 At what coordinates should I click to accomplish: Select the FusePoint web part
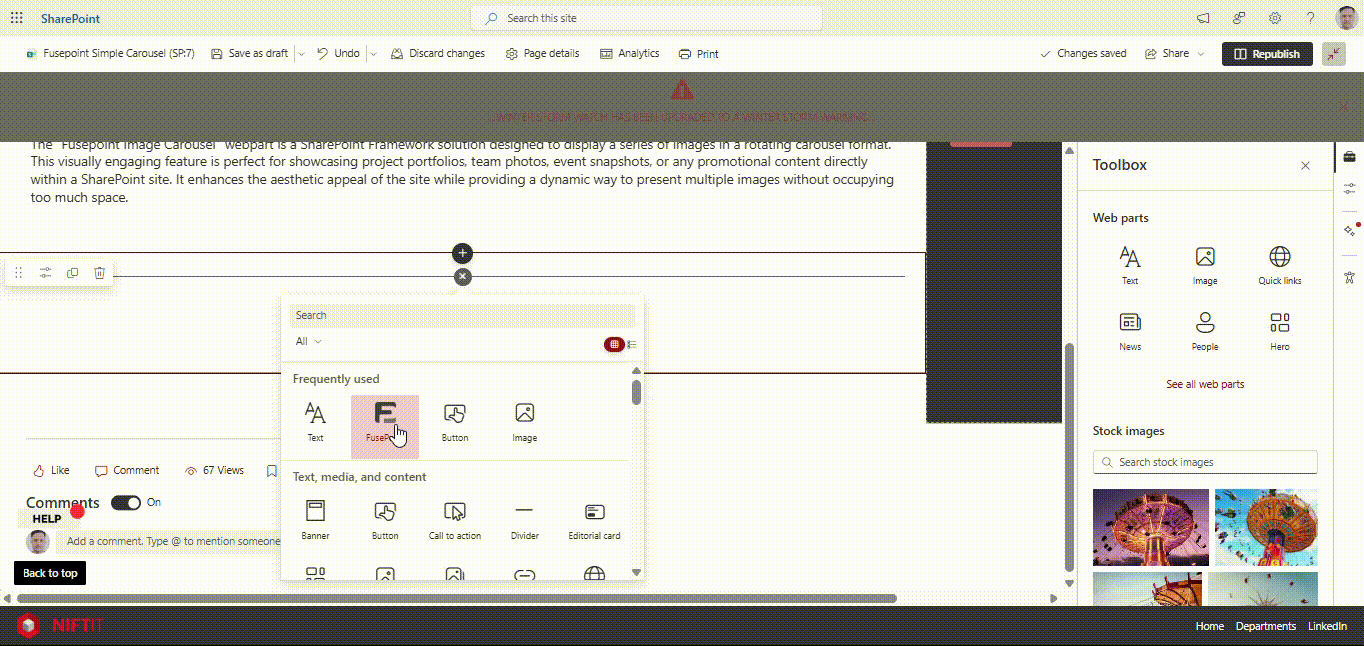(x=384, y=422)
